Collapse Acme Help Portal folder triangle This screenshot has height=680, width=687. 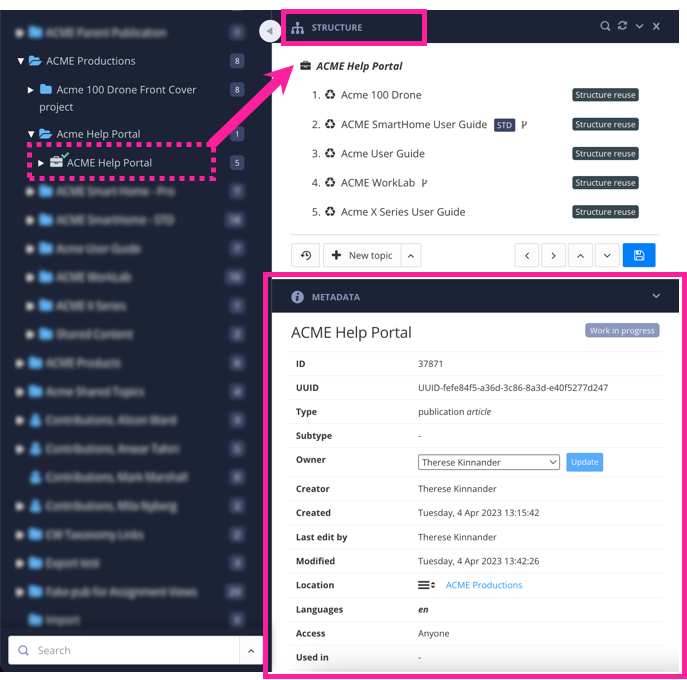coord(31,134)
